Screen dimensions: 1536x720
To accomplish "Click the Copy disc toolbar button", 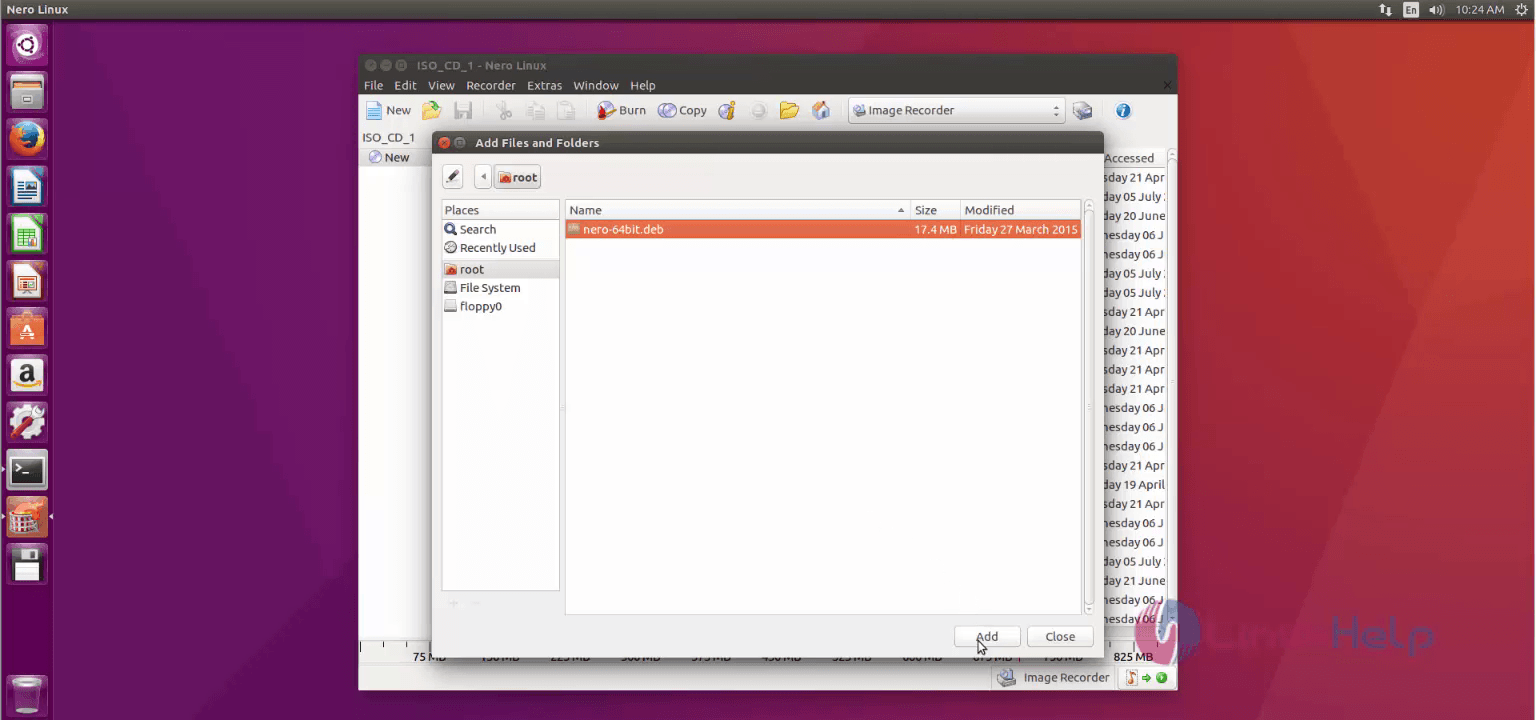I will pos(682,111).
